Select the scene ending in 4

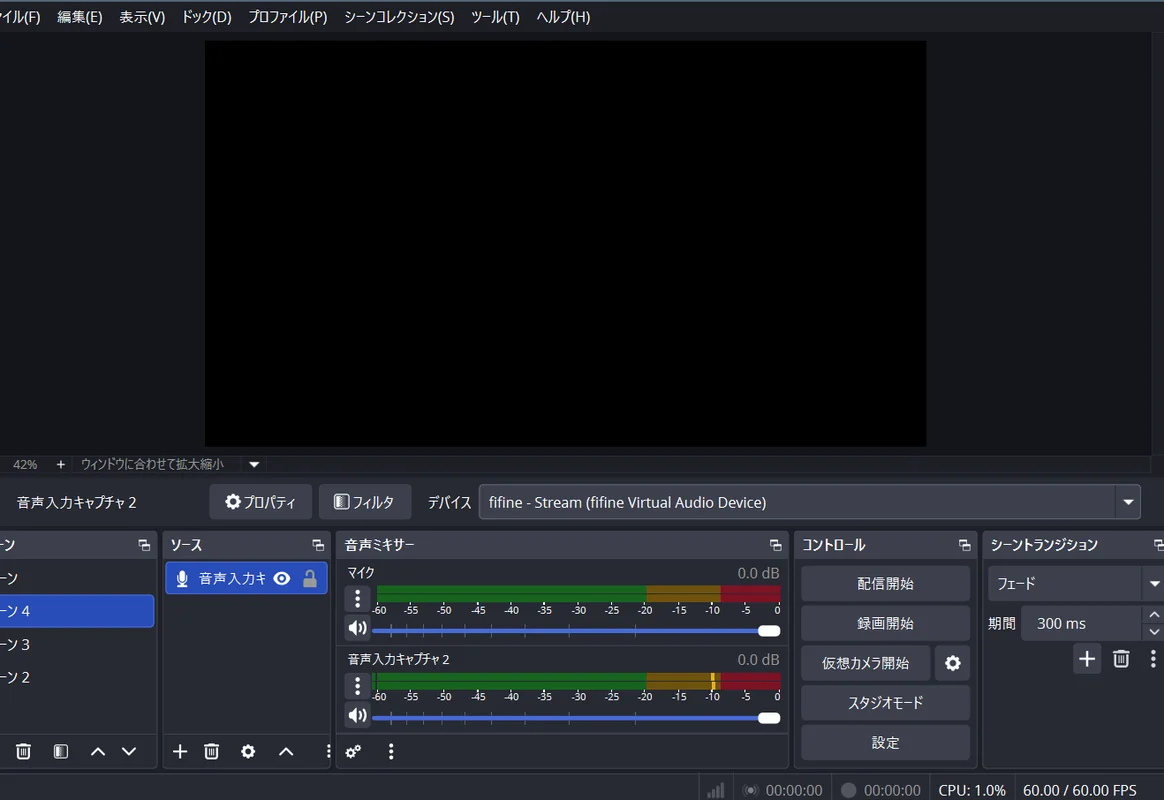77,611
